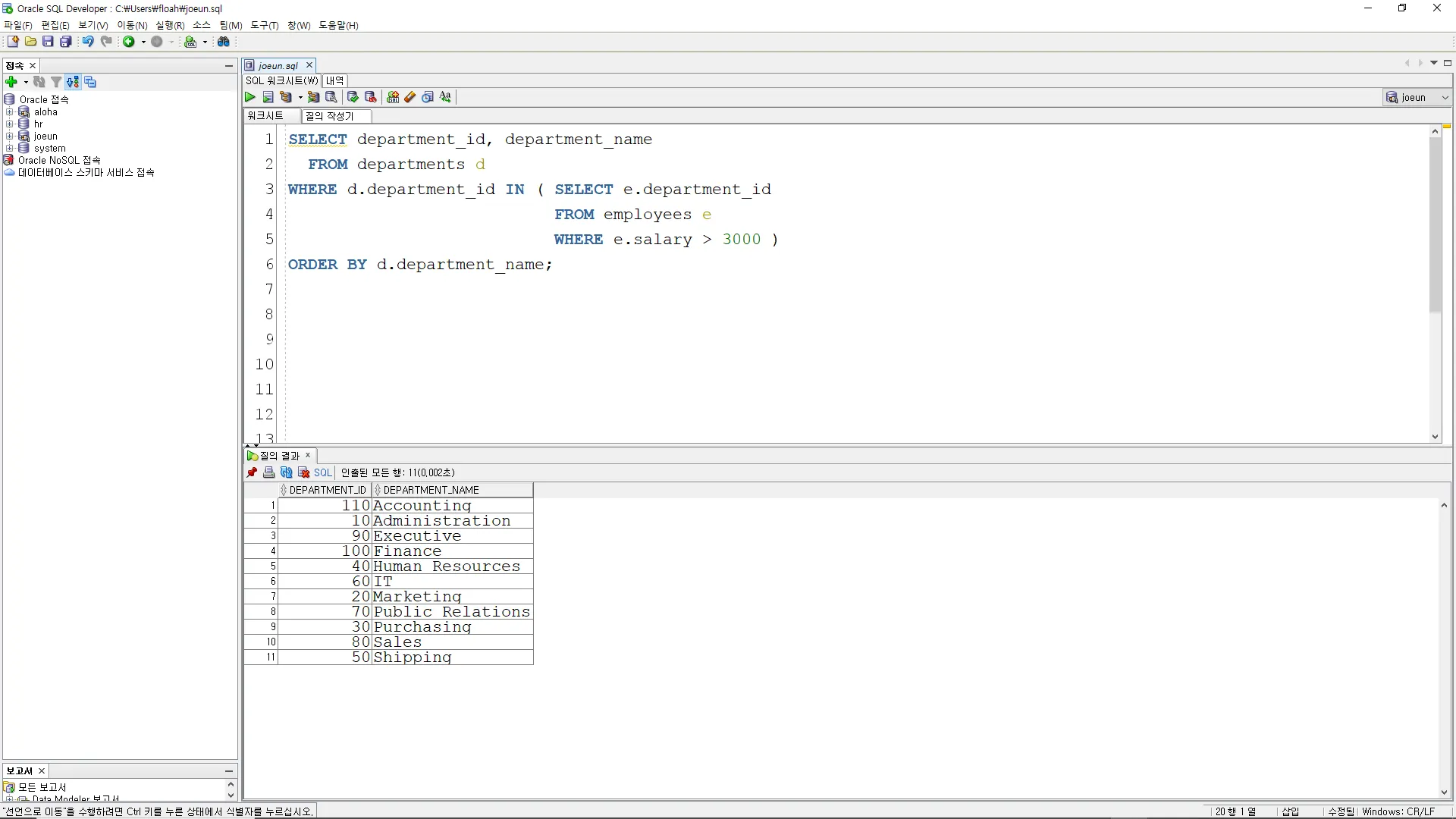Click the Save All icon in the main toolbar
The height and width of the screenshot is (819, 1456).
[66, 42]
